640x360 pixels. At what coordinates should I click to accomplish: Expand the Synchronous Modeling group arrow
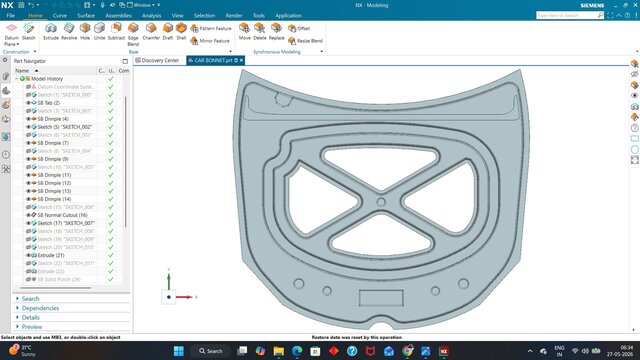pyautogui.click(x=322, y=52)
